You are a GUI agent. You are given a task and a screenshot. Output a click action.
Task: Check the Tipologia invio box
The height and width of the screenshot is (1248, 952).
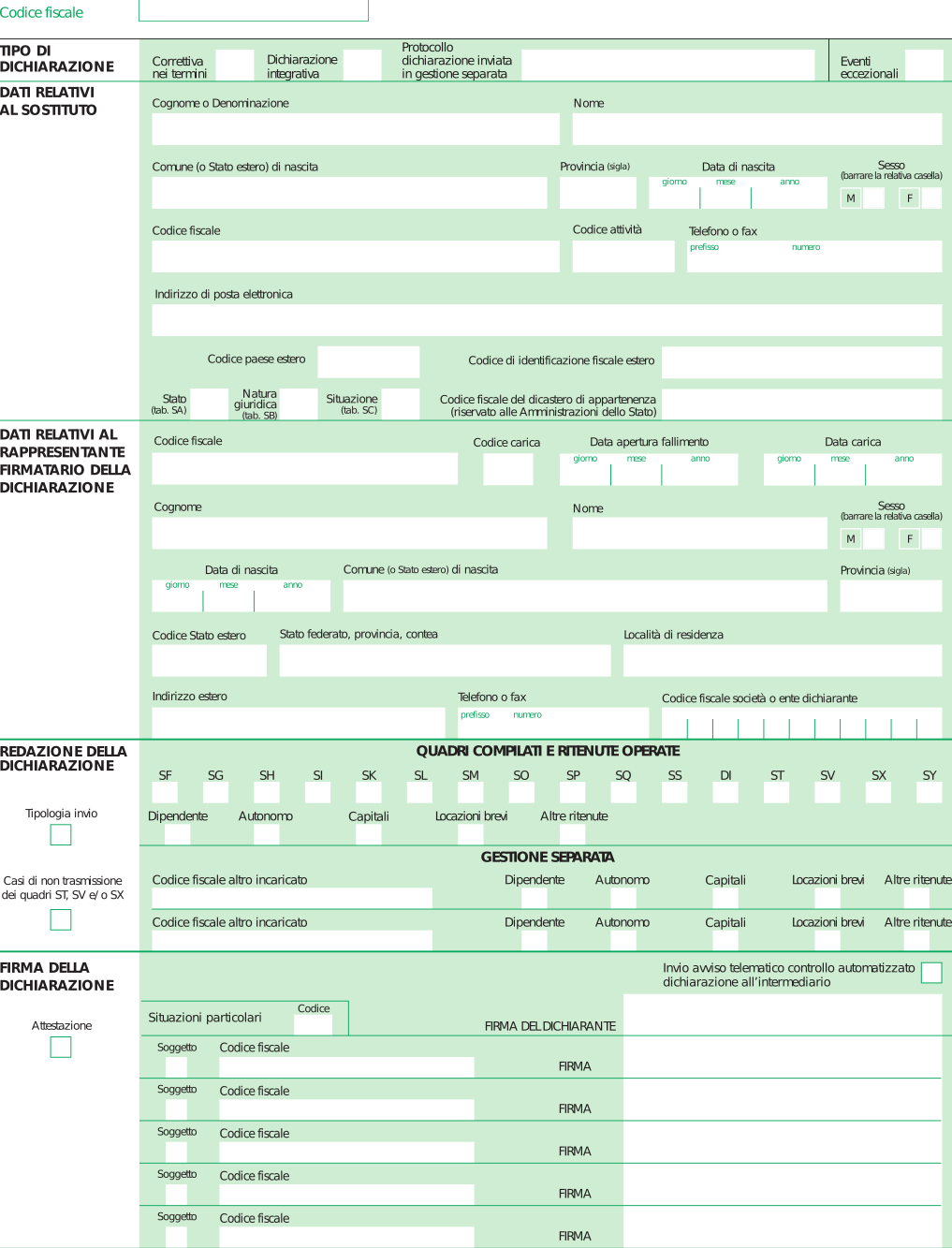coord(61,834)
